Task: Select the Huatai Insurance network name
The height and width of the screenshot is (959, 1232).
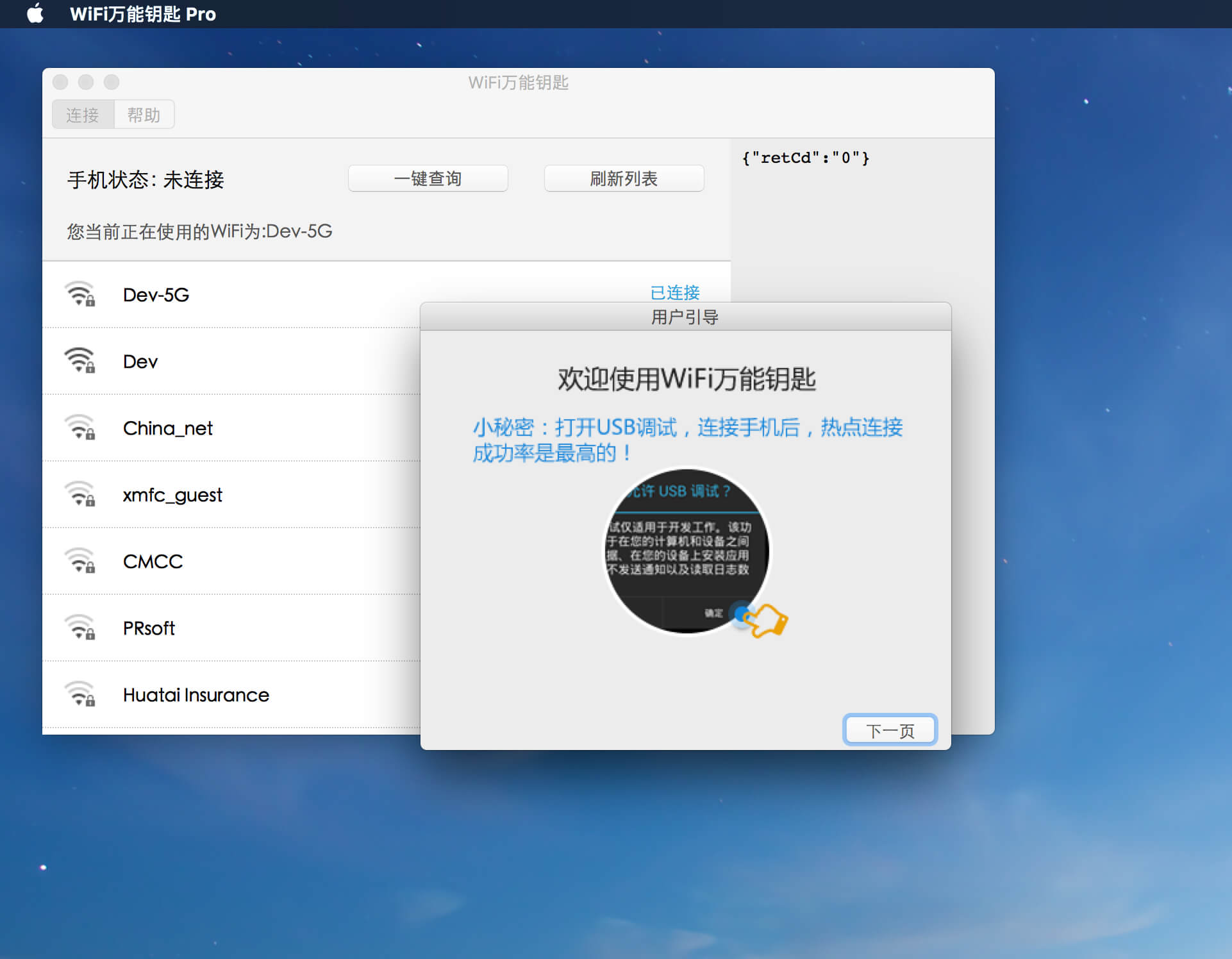Action: (x=196, y=695)
